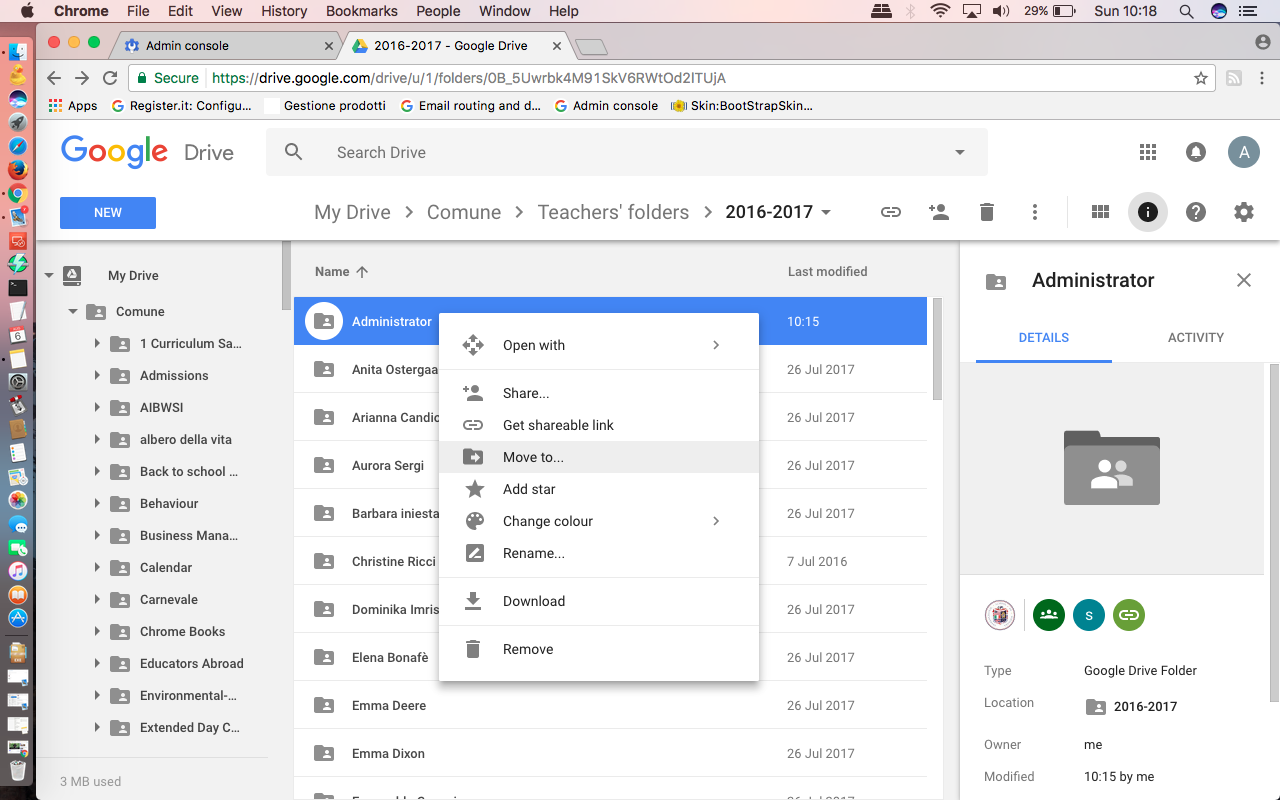Choose Open with in context menu

pyautogui.click(x=599, y=345)
